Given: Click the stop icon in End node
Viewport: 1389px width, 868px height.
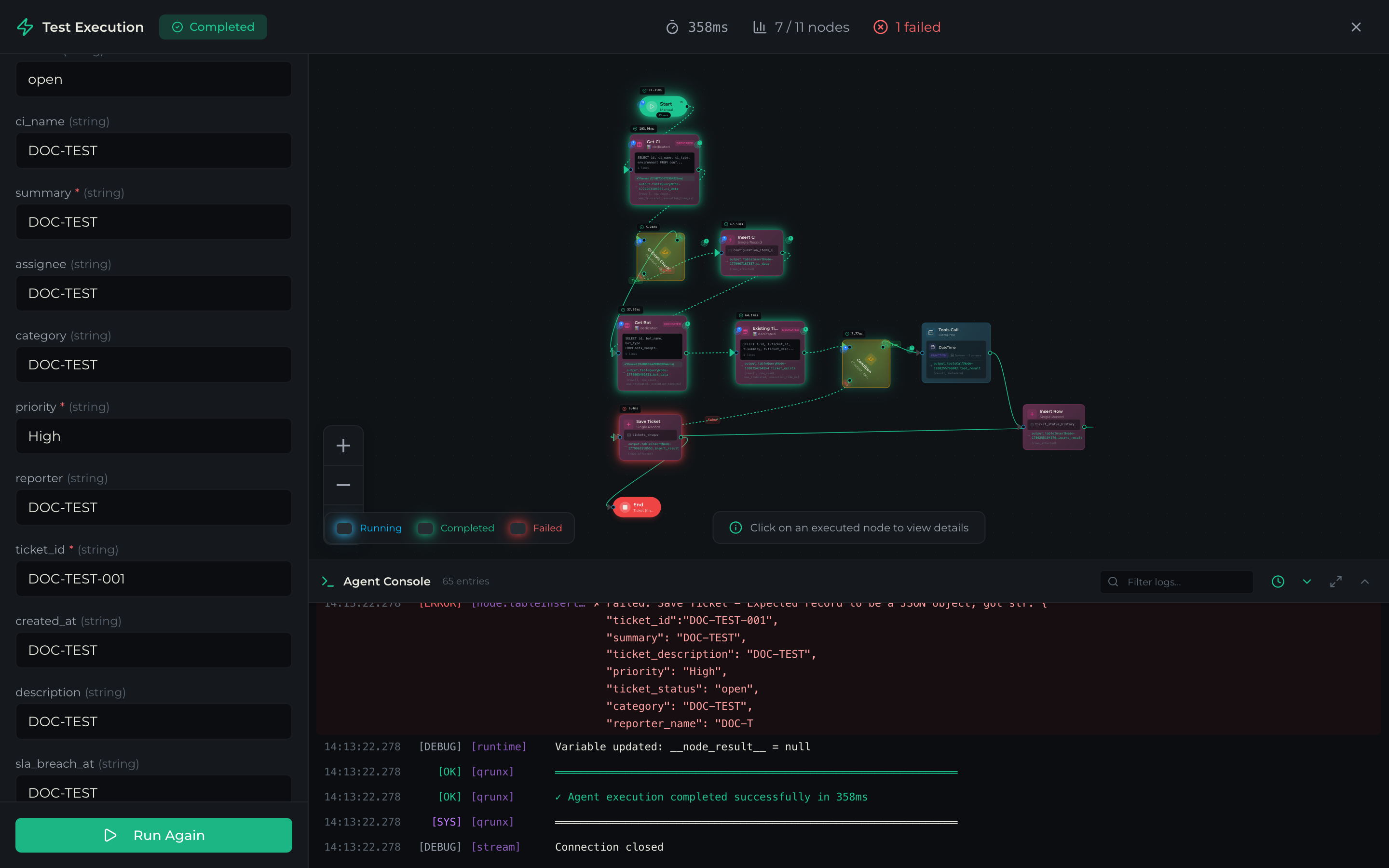Looking at the screenshot, I should 625,507.
